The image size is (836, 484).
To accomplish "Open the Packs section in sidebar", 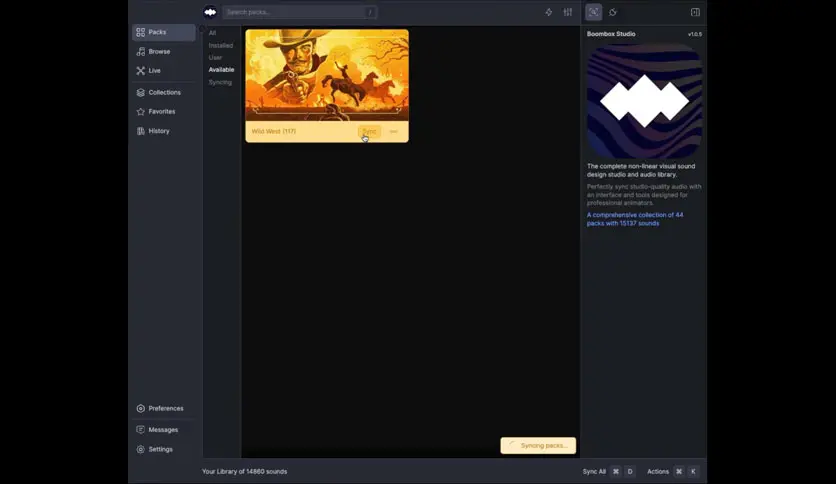I will click(164, 33).
